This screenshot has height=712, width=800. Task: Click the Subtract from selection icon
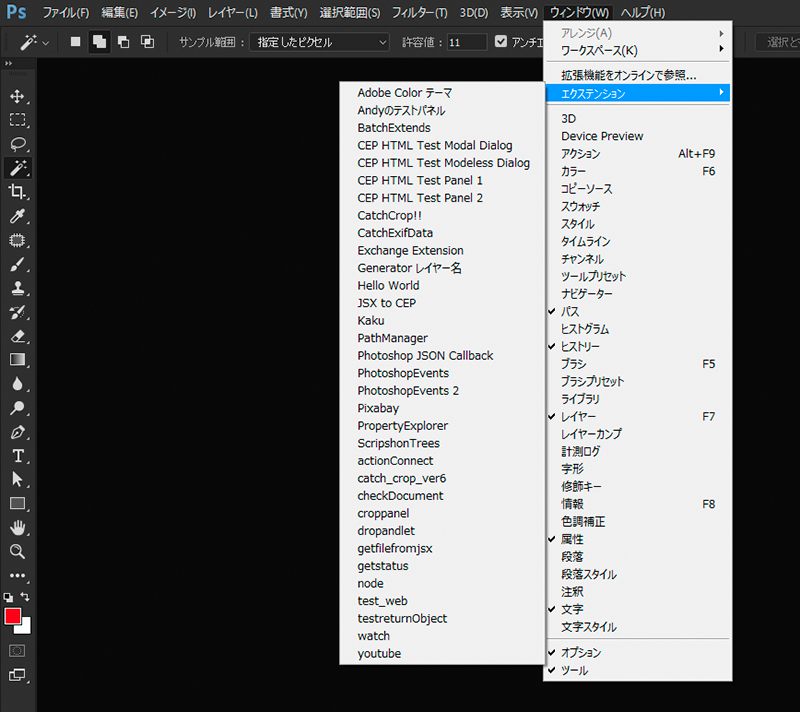tap(123, 42)
